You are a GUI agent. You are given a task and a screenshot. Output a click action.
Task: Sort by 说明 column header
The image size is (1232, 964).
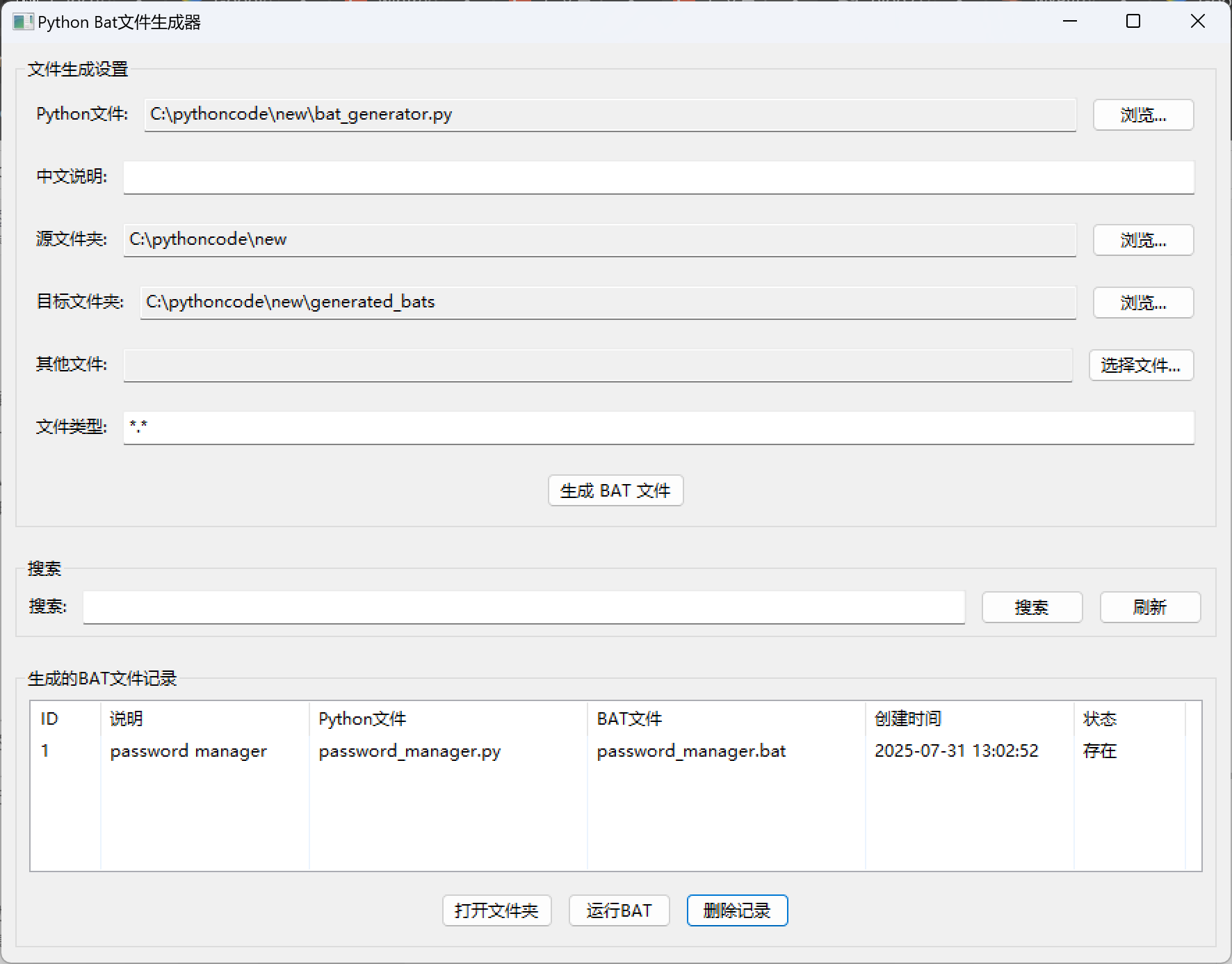tap(204, 718)
